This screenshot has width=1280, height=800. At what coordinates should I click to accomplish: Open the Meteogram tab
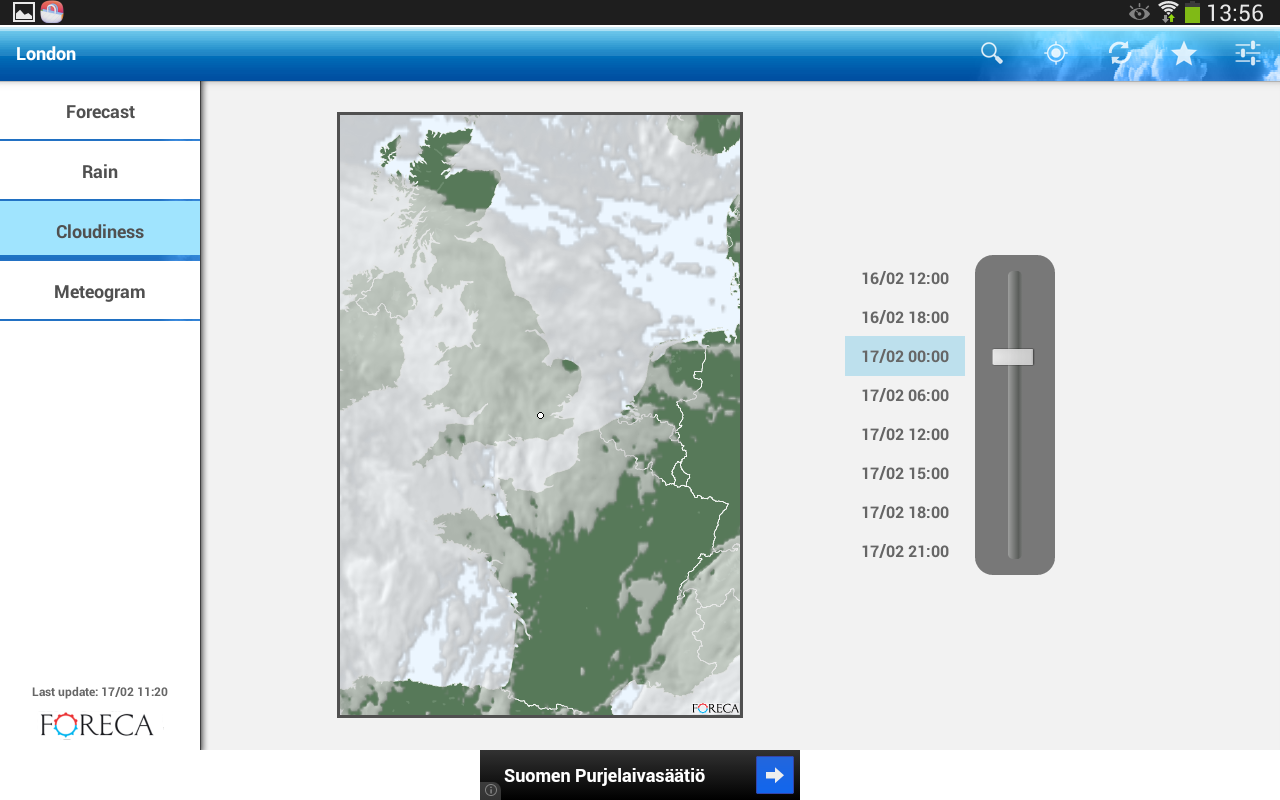100,292
